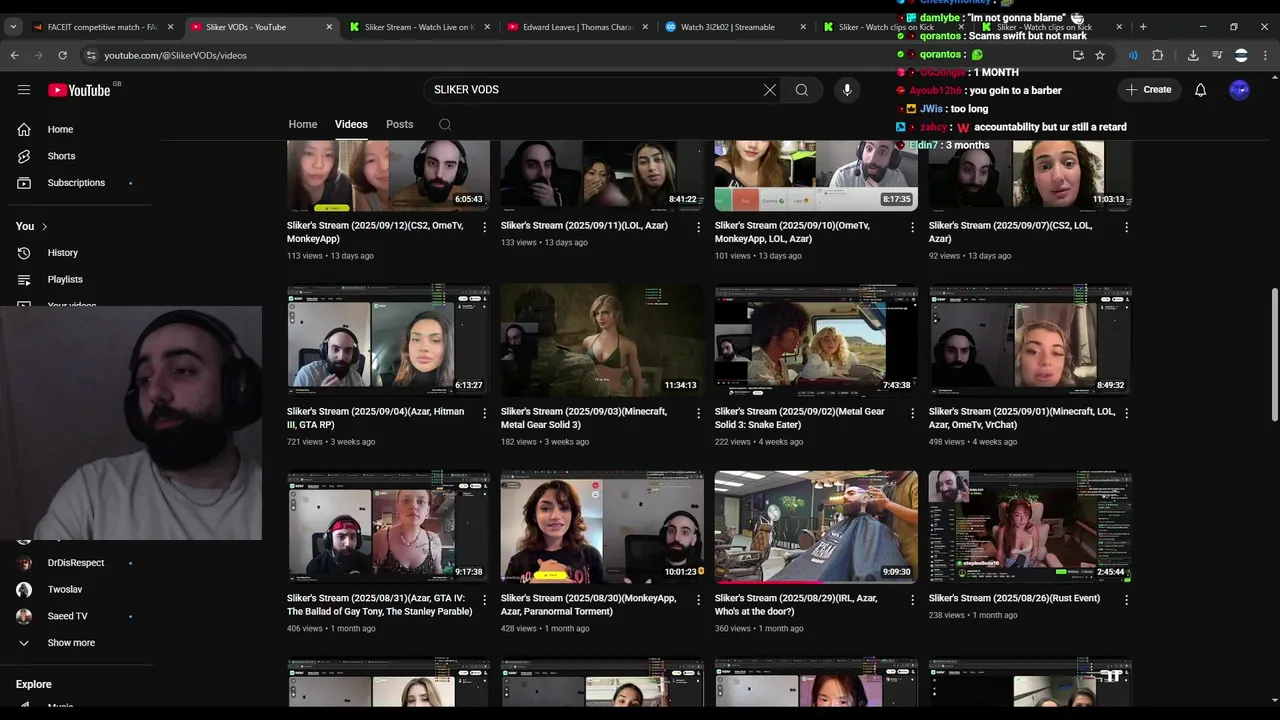The image size is (1280, 720).
Task: Reload the page
Action: (62, 55)
